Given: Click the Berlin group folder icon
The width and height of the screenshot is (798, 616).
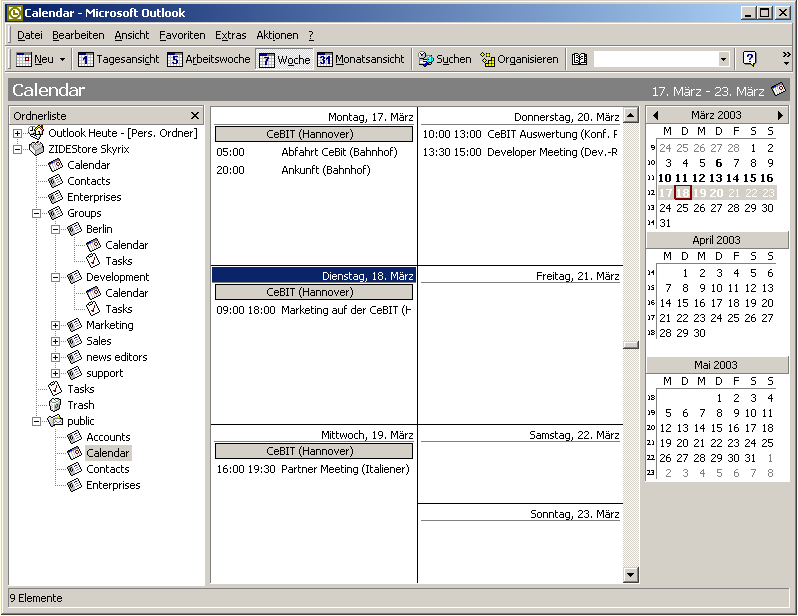Looking at the screenshot, I should 74,229.
